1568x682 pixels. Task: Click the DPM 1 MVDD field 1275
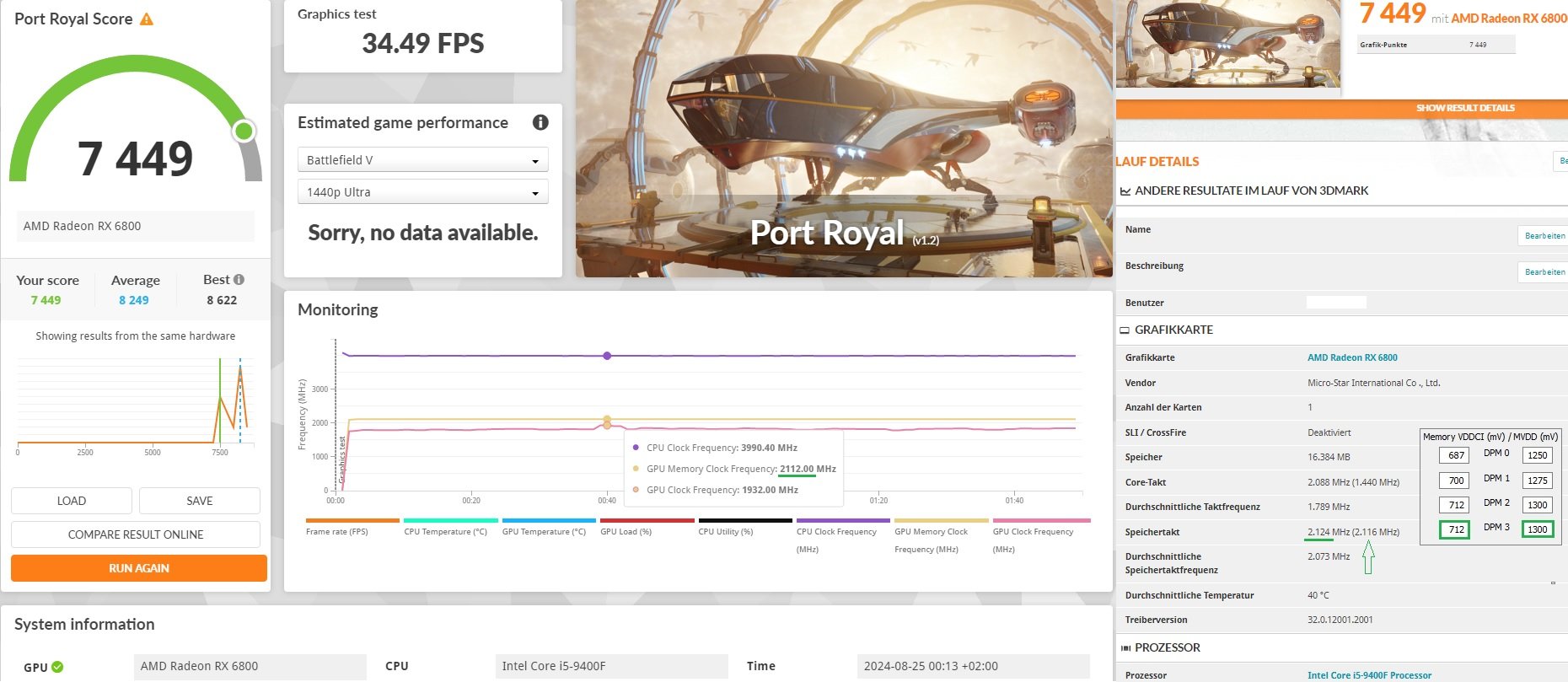1537,481
